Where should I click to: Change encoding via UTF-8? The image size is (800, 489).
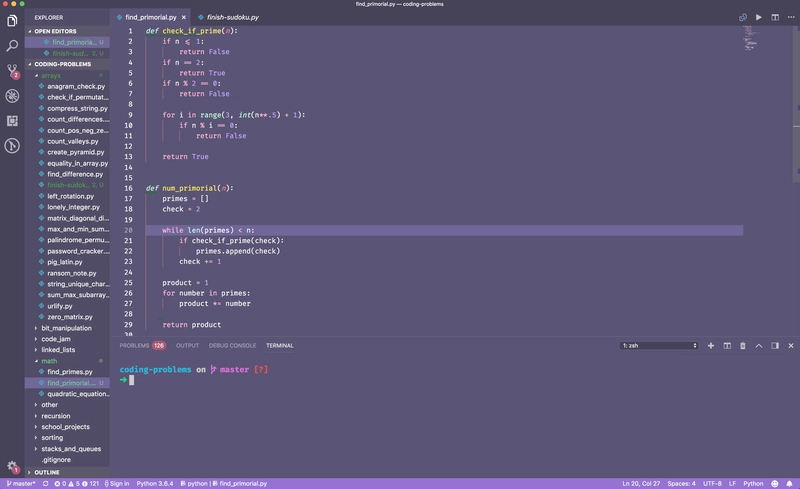712,483
